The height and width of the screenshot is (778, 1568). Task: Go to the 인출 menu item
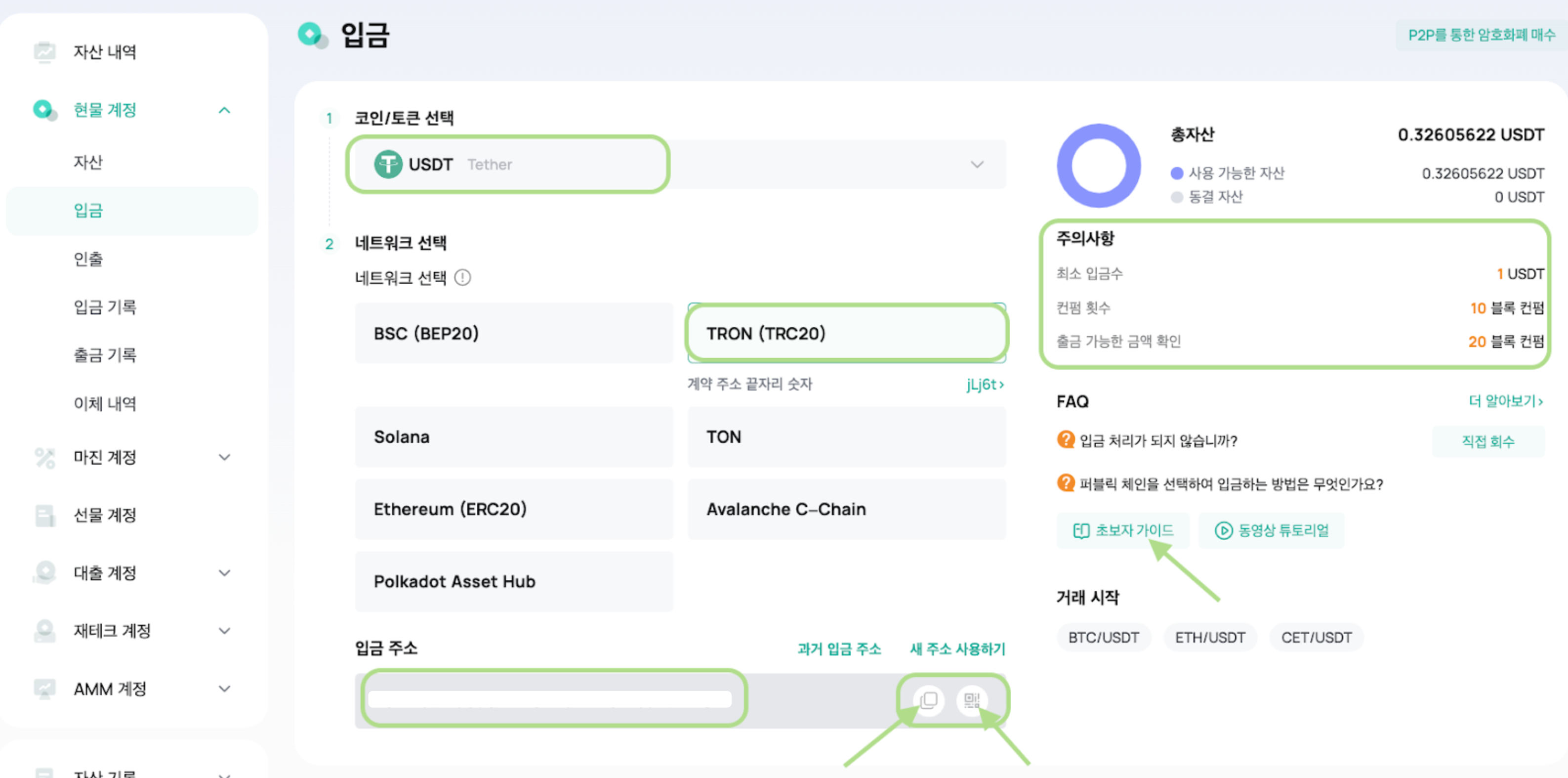click(88, 259)
